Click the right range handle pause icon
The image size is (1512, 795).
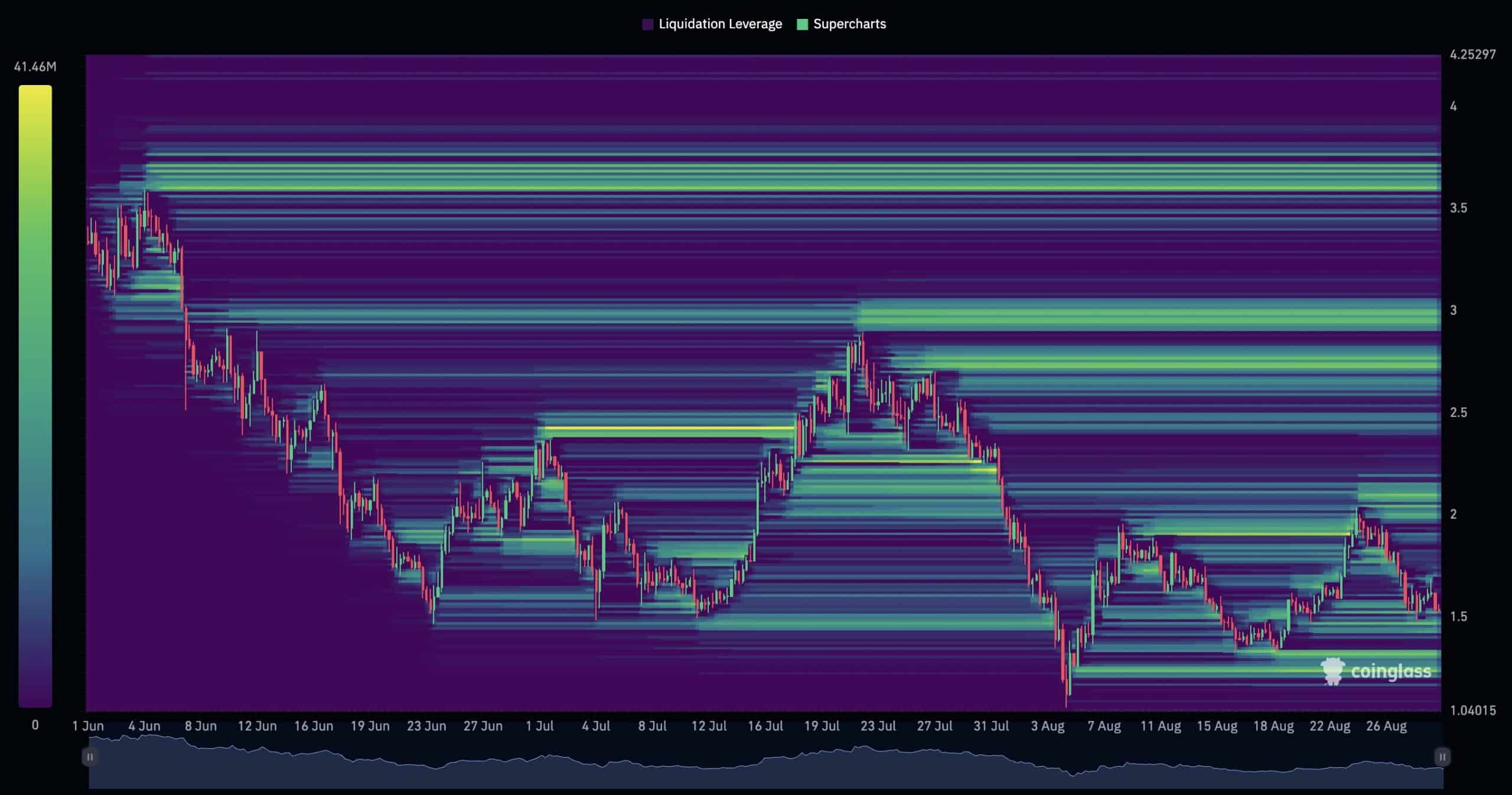coord(1442,757)
